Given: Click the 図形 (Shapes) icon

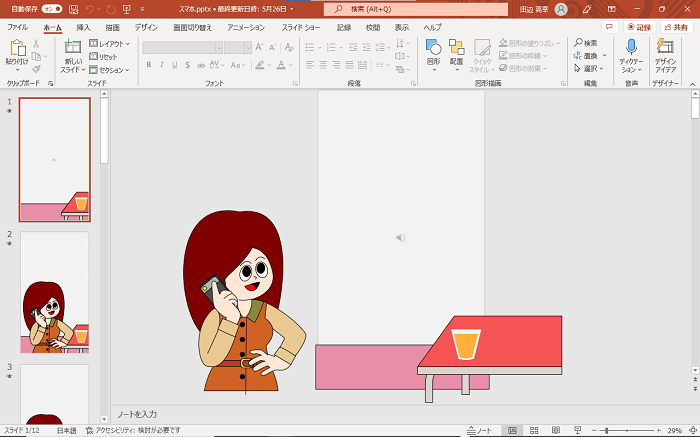Looking at the screenshot, I should pos(433,49).
